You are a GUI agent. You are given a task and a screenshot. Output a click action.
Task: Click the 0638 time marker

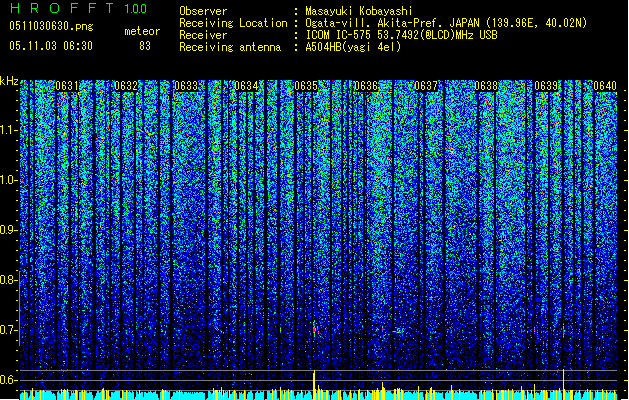coord(486,86)
